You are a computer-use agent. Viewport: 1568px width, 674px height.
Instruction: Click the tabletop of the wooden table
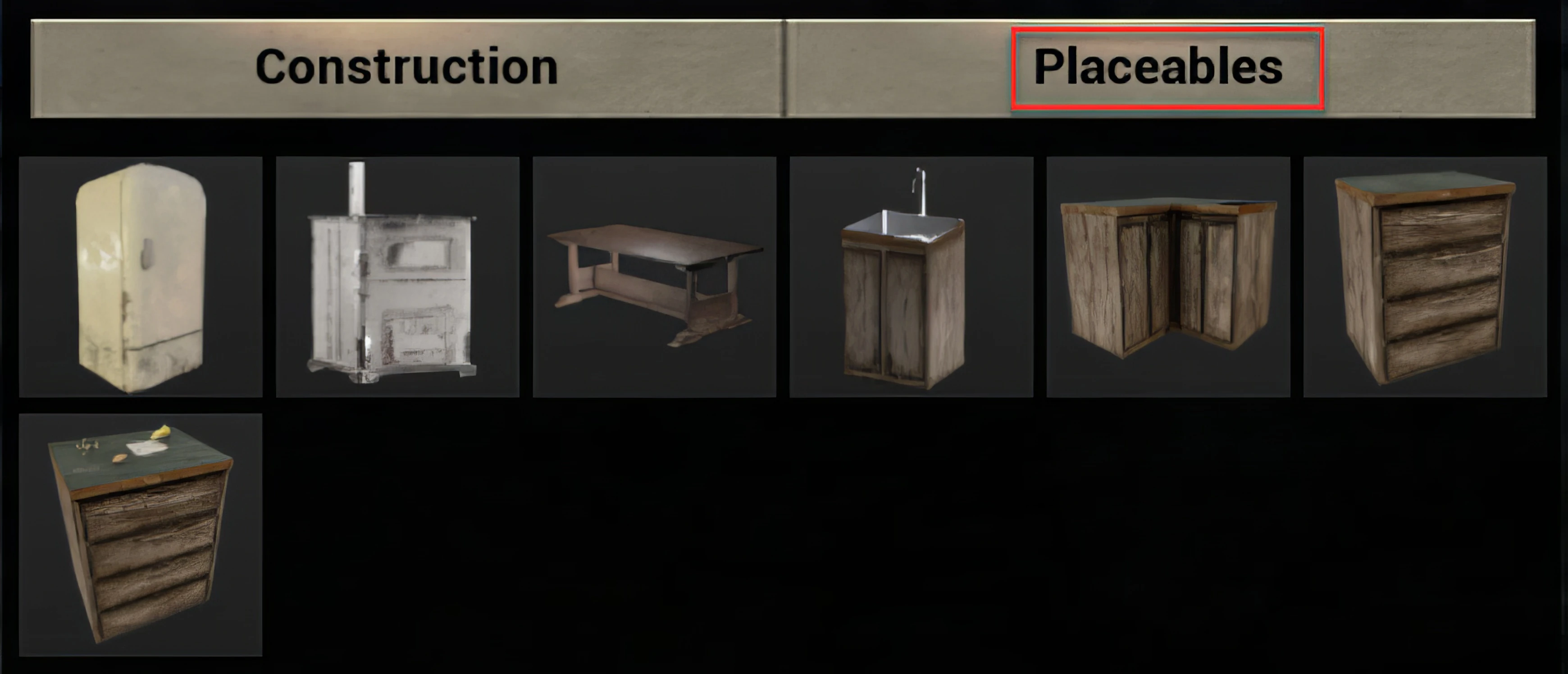pos(654,241)
